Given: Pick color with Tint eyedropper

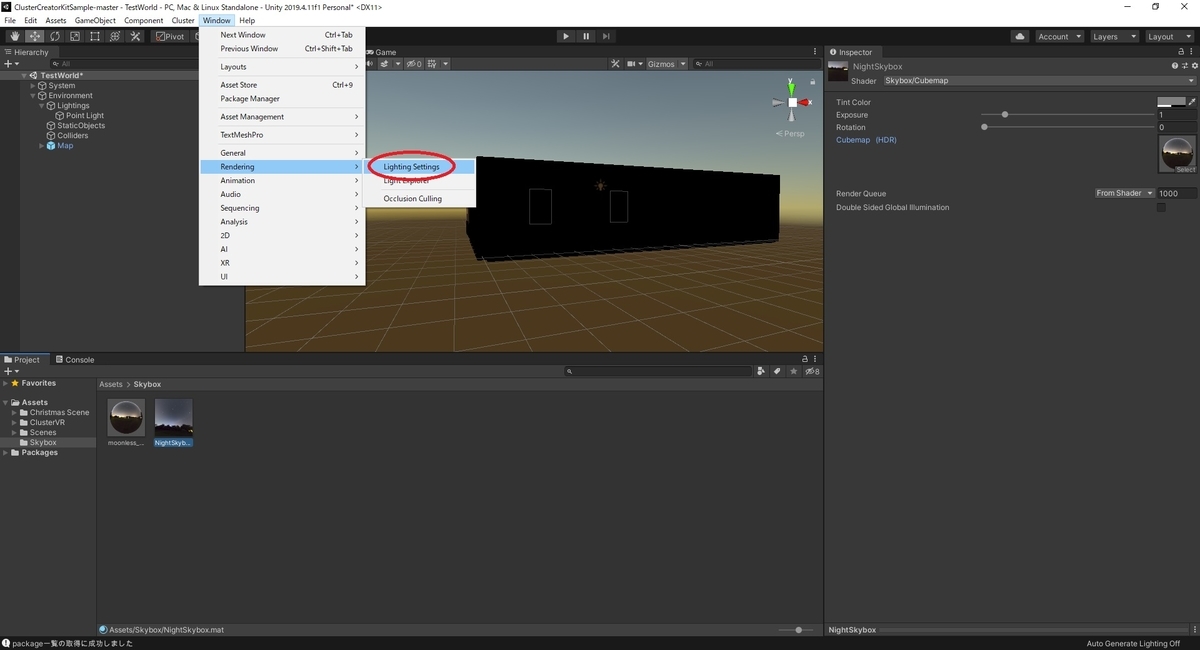Looking at the screenshot, I should (x=1191, y=102).
